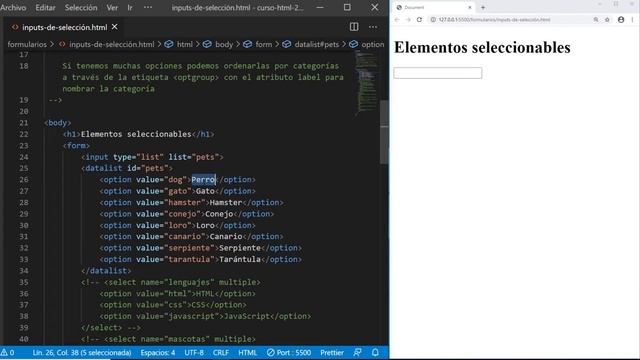Open the Ver menu
Image resolution: width=640 pixels, height=360 pixels.
click(112, 7)
